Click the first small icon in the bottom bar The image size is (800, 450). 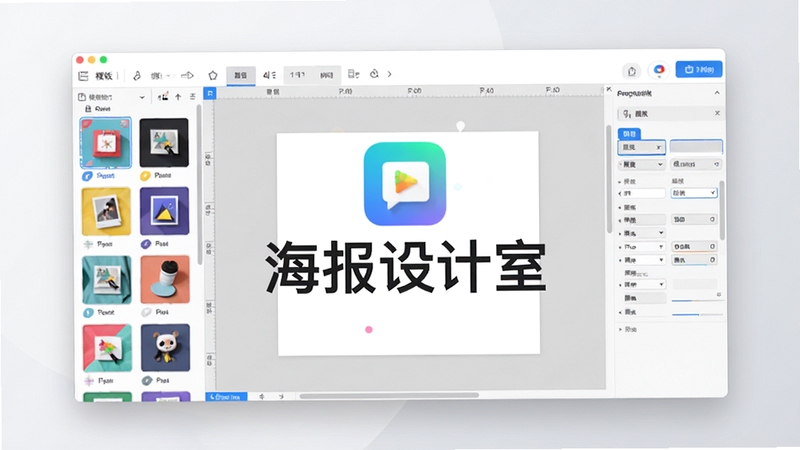click(262, 396)
